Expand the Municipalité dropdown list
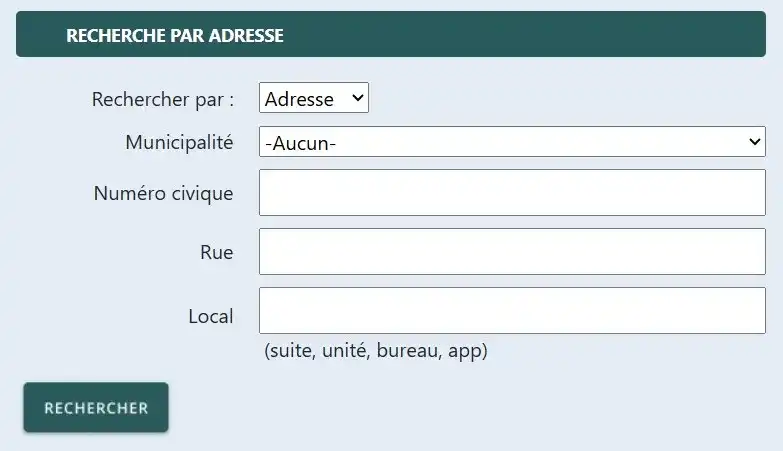Viewport: 783px width, 451px height. click(511, 143)
